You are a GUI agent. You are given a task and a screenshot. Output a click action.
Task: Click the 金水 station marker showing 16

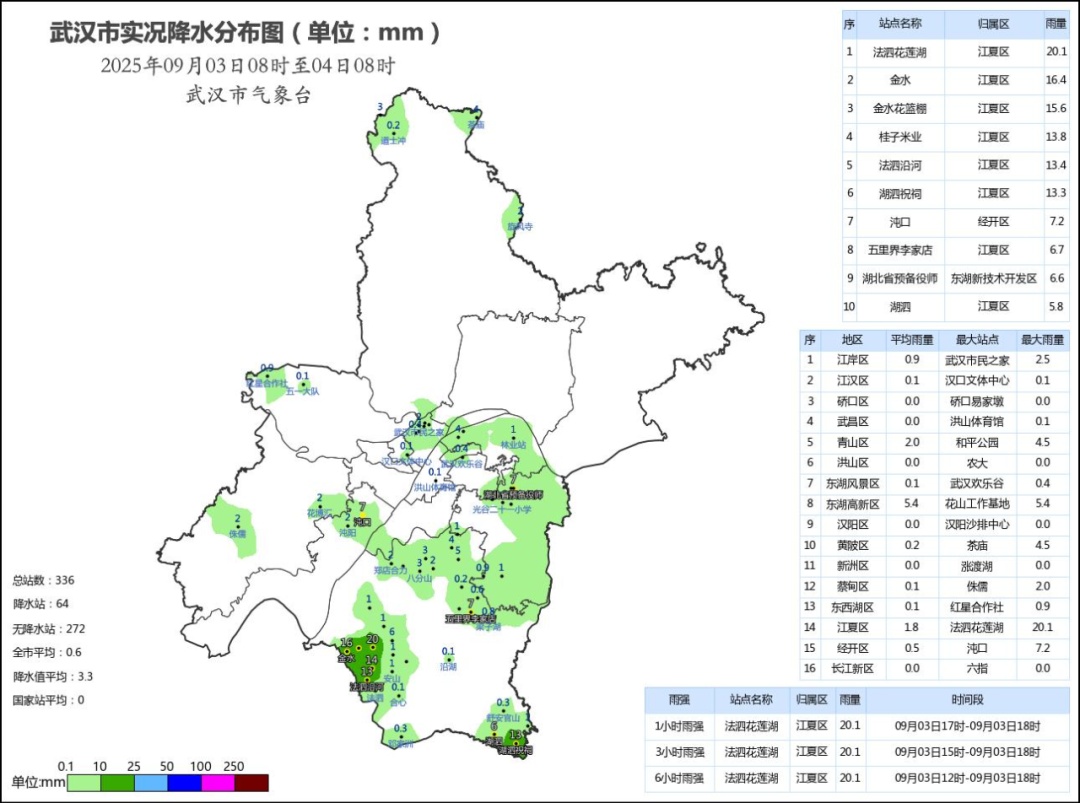347,651
